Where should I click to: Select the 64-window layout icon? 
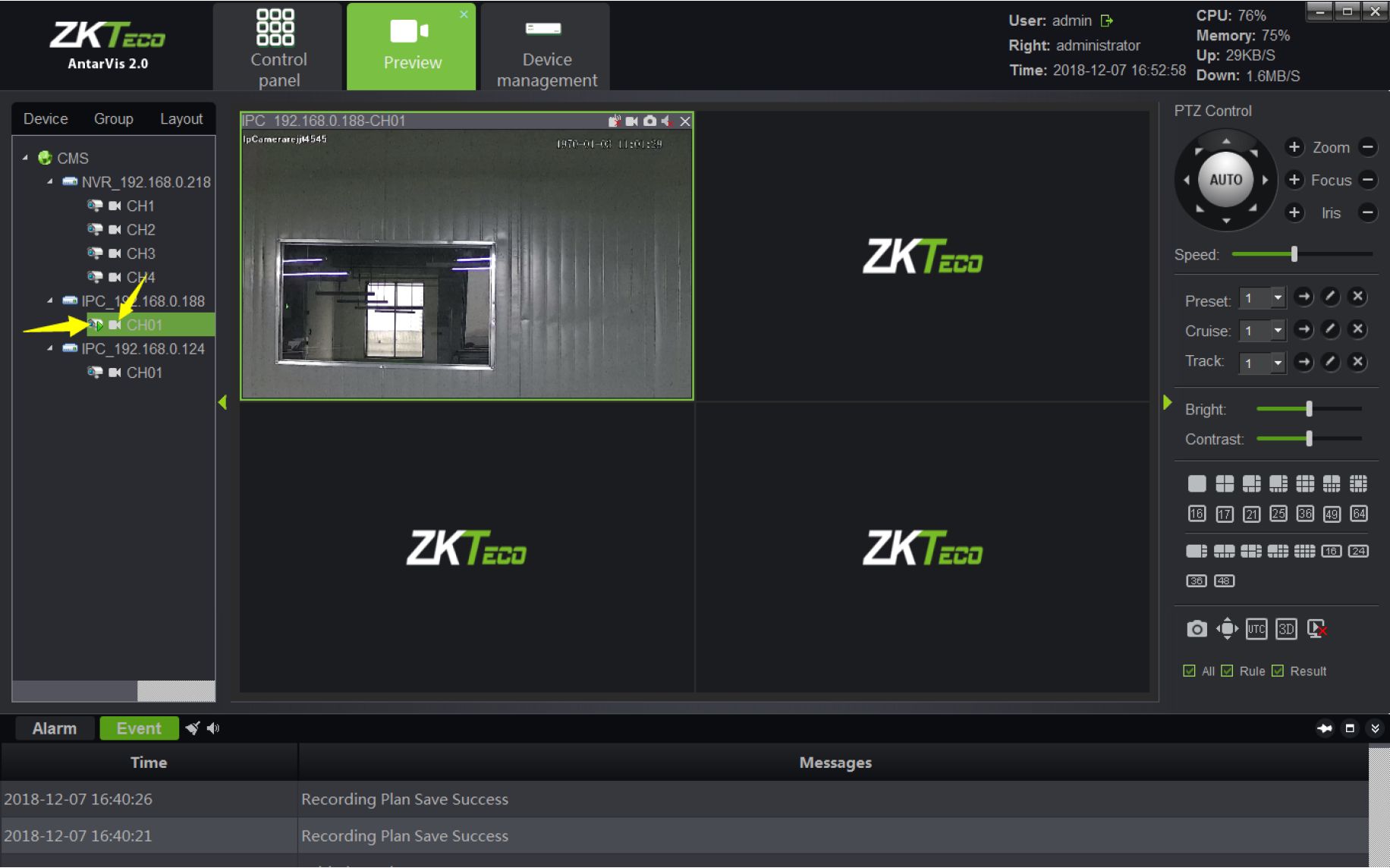tap(1358, 514)
